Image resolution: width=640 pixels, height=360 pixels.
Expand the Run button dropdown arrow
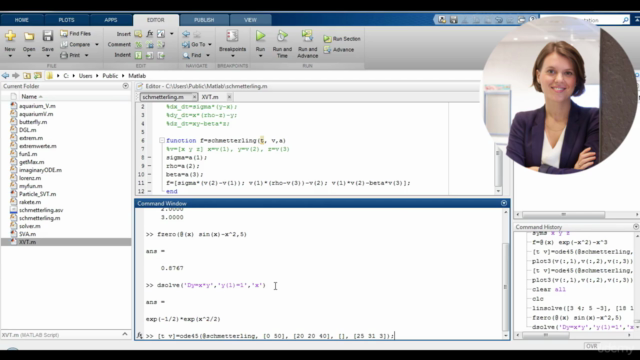[260, 56]
